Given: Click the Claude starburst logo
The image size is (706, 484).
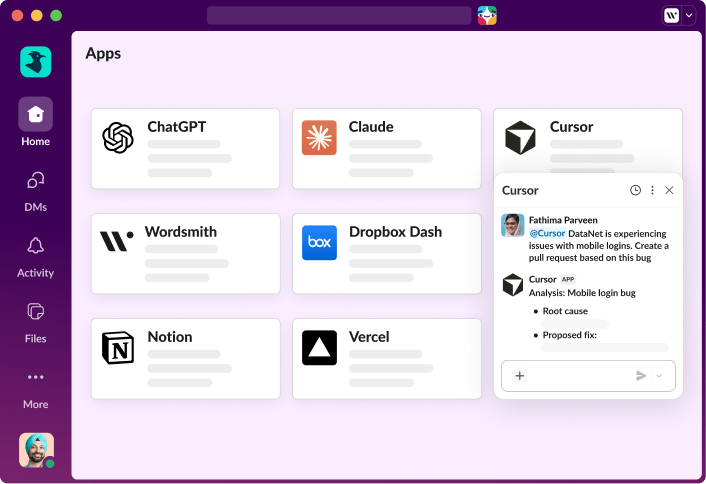Looking at the screenshot, I should click(x=319, y=138).
